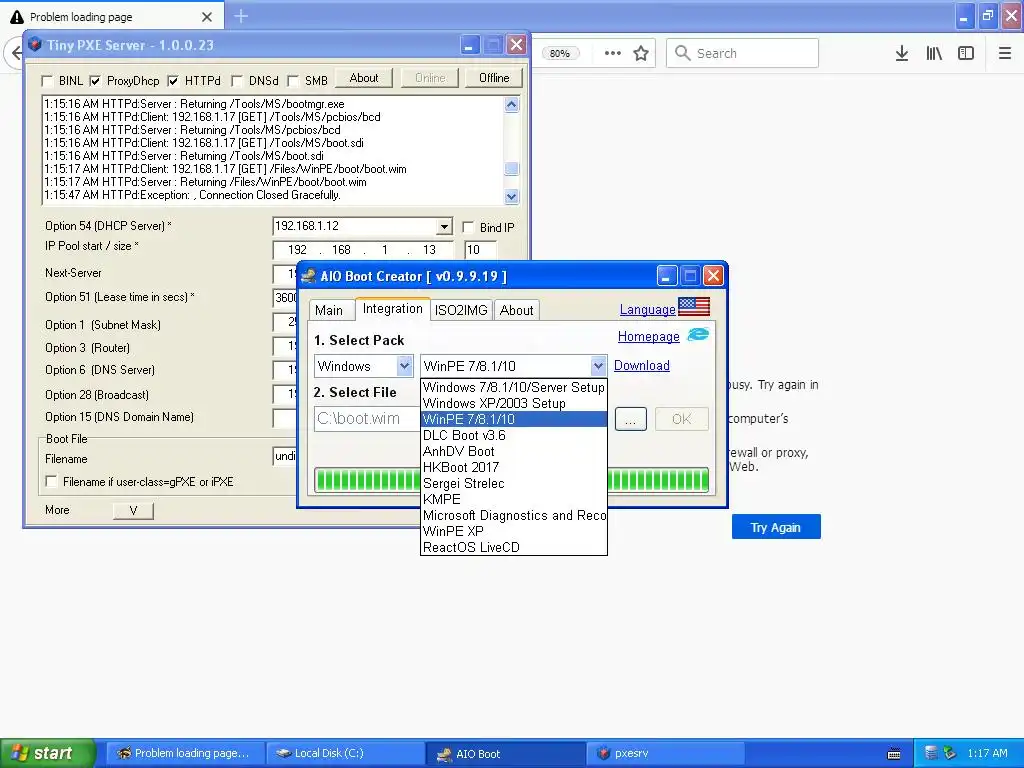The image size is (1024, 768).
Task: Click About button in Tiny PXE Server
Action: coord(364,78)
